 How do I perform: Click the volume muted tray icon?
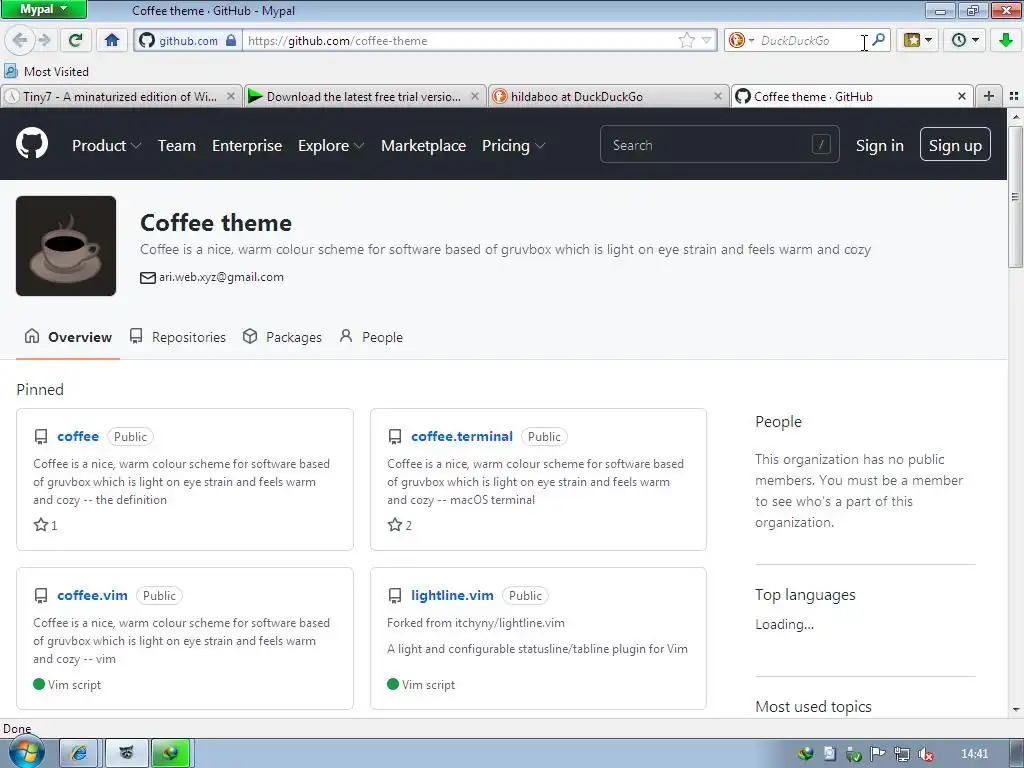pyautogui.click(x=925, y=754)
